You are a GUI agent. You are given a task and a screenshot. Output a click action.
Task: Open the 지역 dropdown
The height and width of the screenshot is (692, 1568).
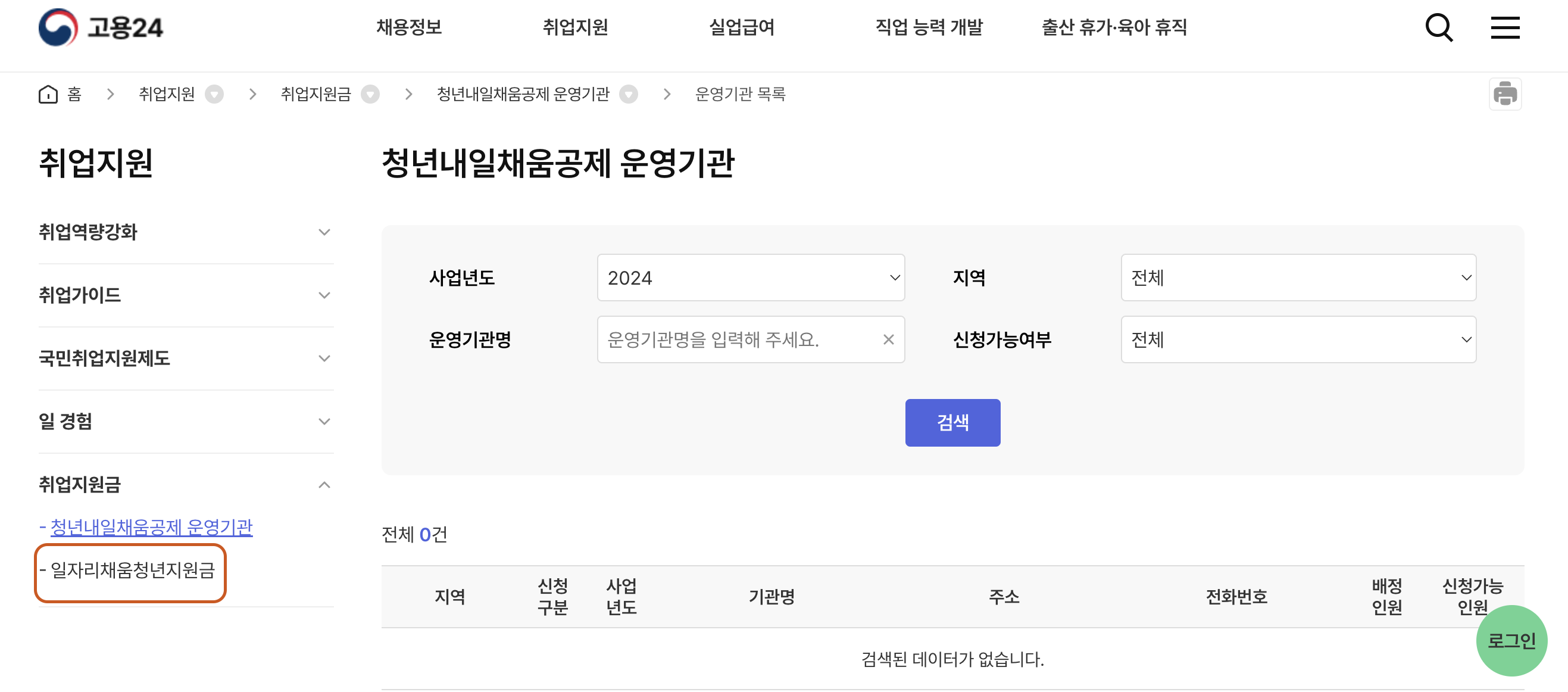(x=1298, y=278)
